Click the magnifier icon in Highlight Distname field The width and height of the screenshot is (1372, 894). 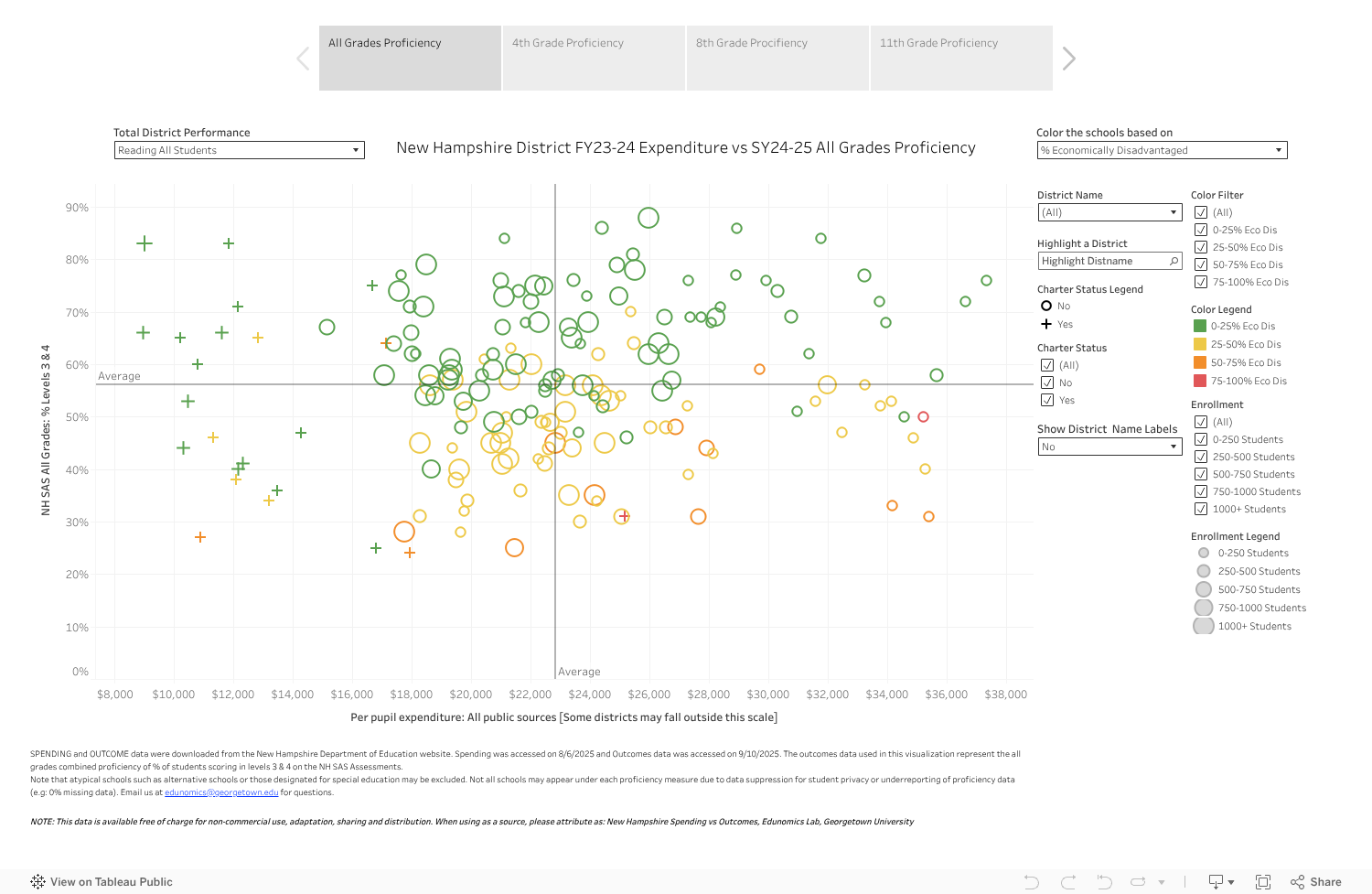pos(1174,261)
